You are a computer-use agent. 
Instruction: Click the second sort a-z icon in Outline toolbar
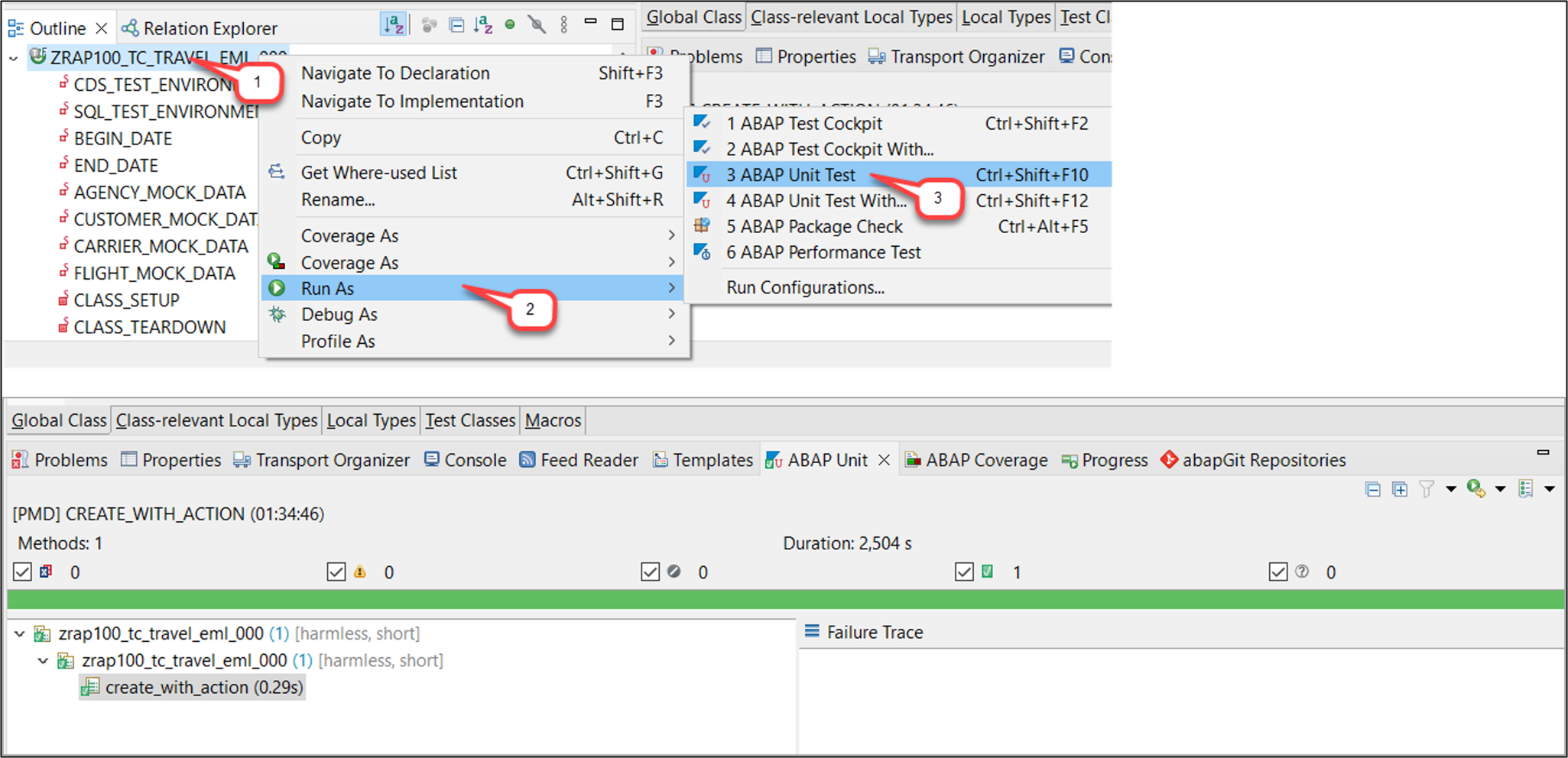[483, 25]
